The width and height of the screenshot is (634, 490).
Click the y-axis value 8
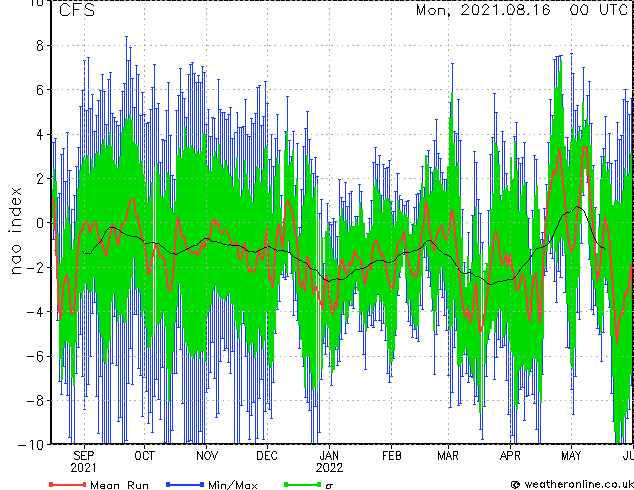tap(40, 46)
